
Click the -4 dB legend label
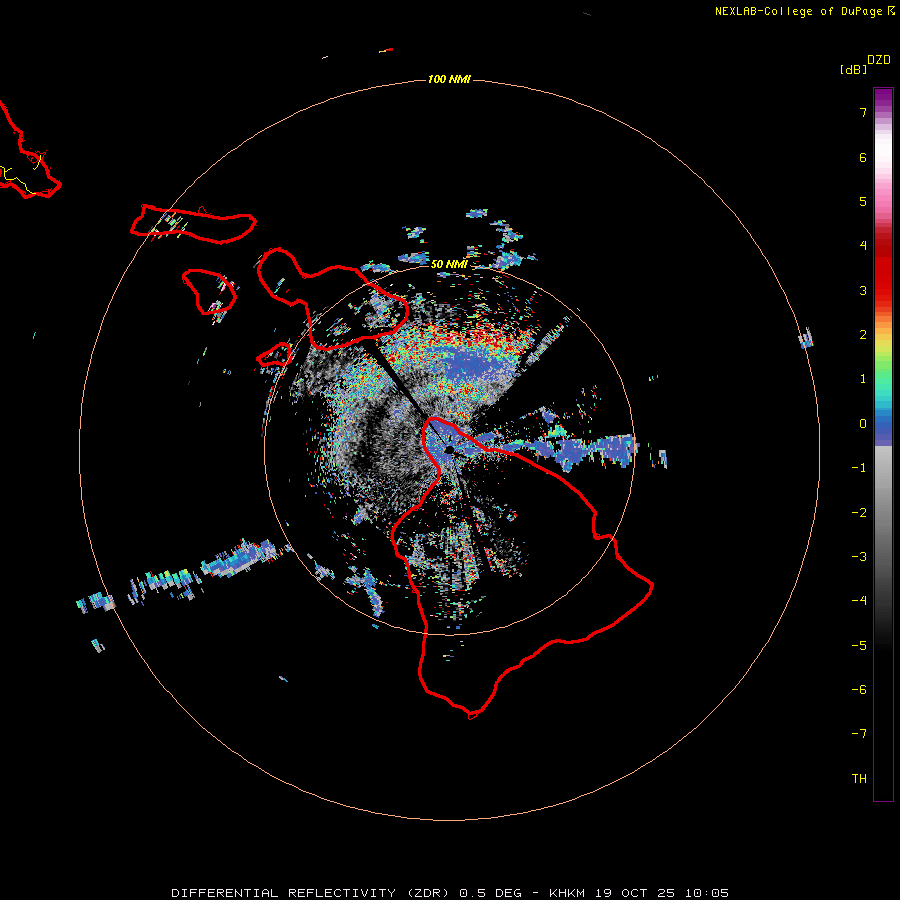859,601
